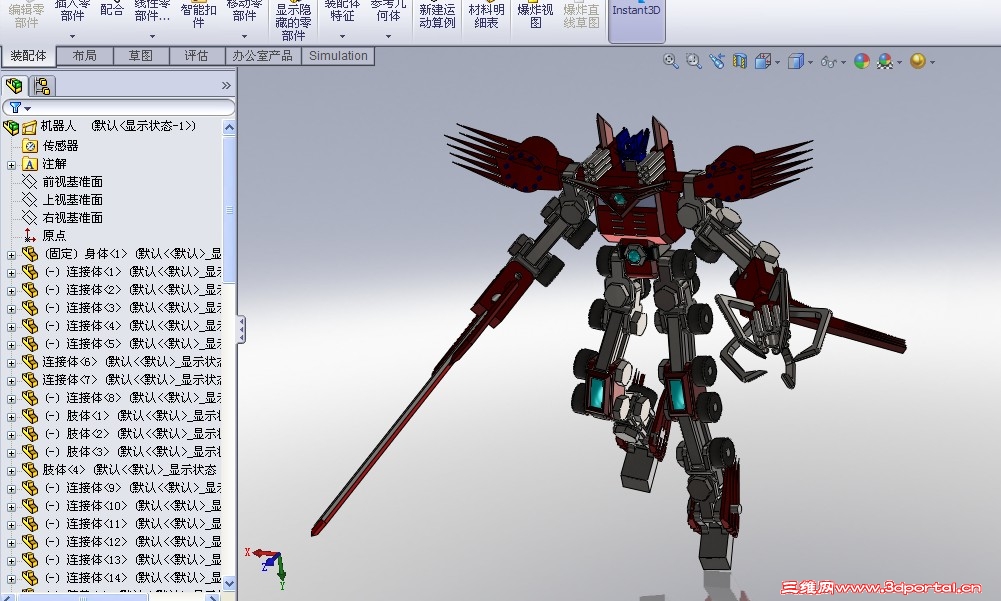Image resolution: width=1001 pixels, height=601 pixels.
Task: Click the 显示隐藏的零部件 button
Action: 293,19
